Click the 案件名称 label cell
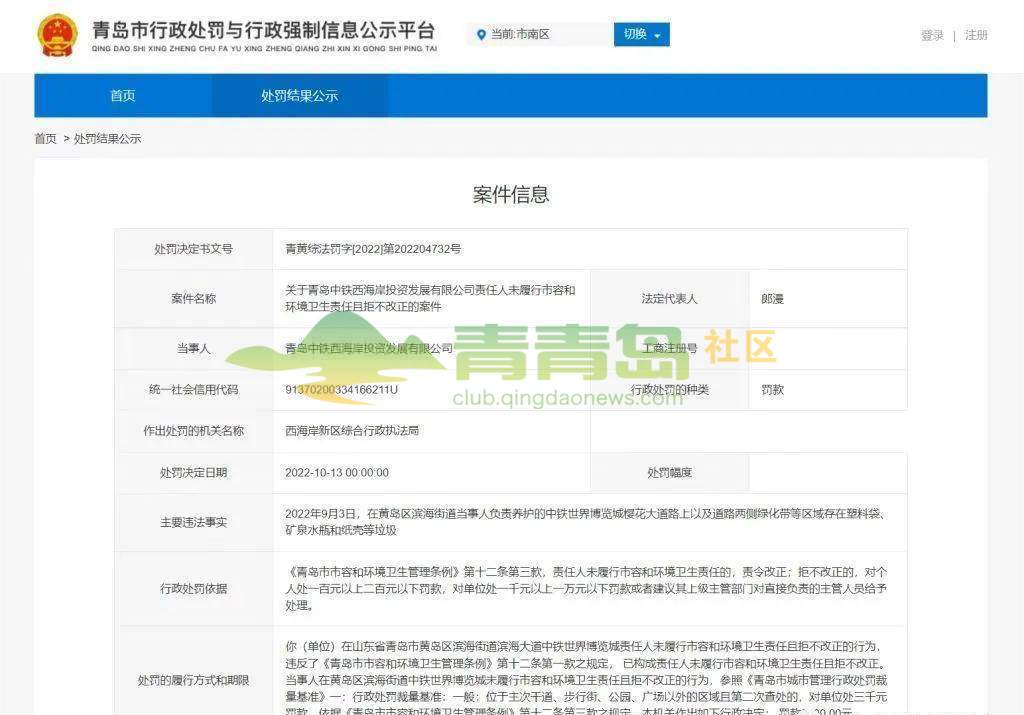The width and height of the screenshot is (1024, 715). coord(193,298)
